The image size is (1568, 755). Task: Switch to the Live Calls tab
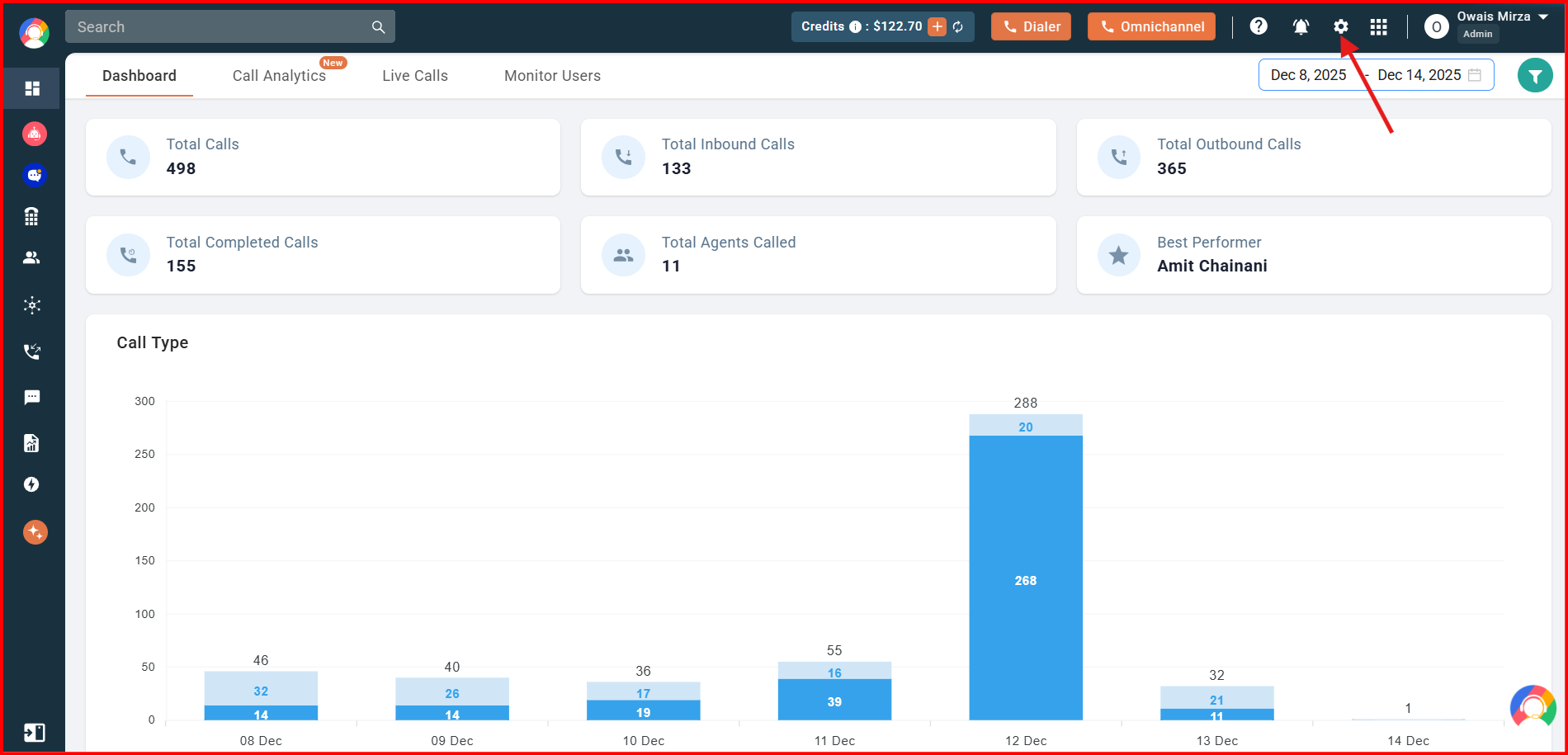pos(415,76)
